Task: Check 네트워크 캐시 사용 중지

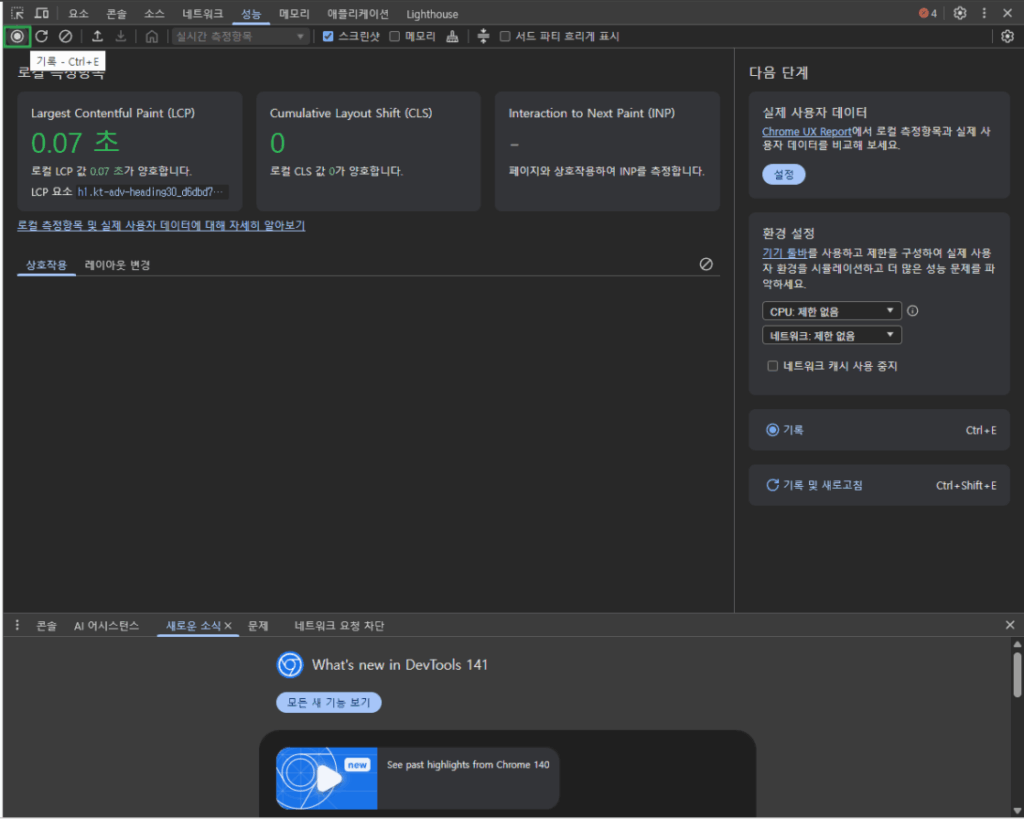Action: [773, 365]
